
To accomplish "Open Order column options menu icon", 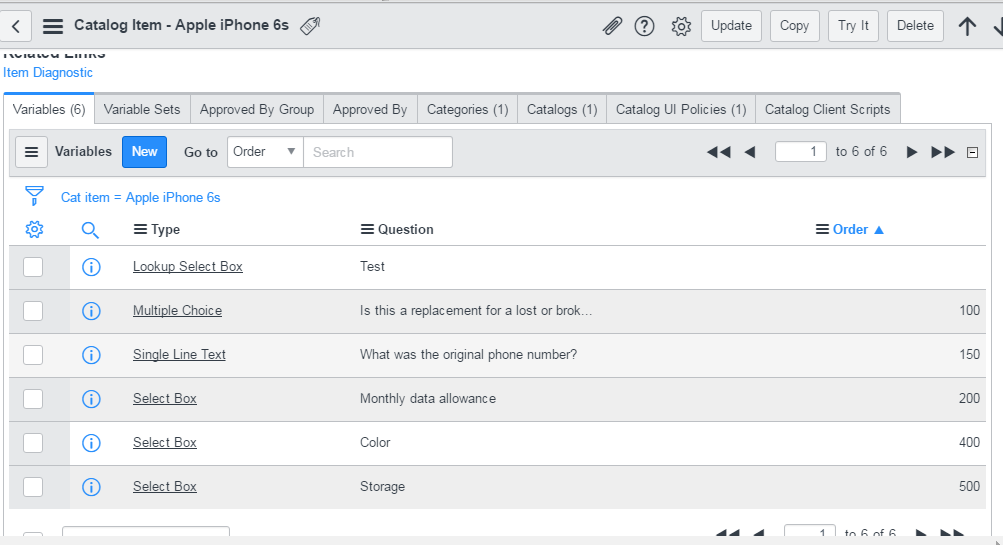I will pos(823,229).
